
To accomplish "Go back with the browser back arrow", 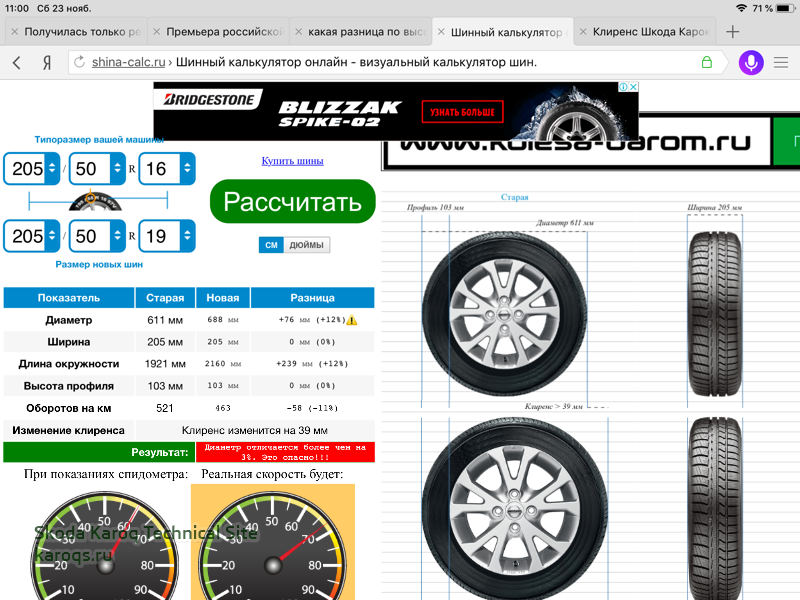I will [17, 63].
